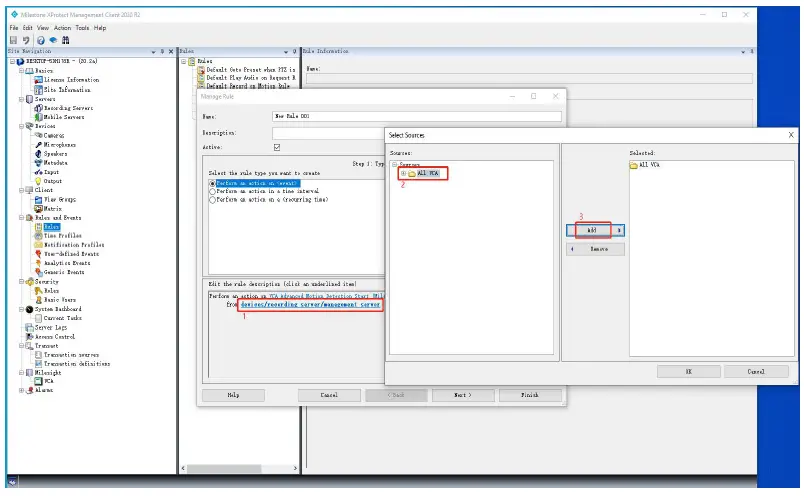Select Transaction definitions under Transact
804x496 pixels.
tap(77, 364)
